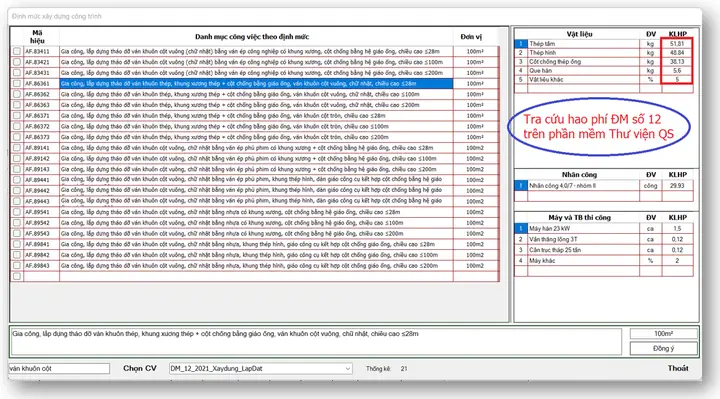Click the Máy và TB thi công header
The image size is (720, 399).
[579, 218]
